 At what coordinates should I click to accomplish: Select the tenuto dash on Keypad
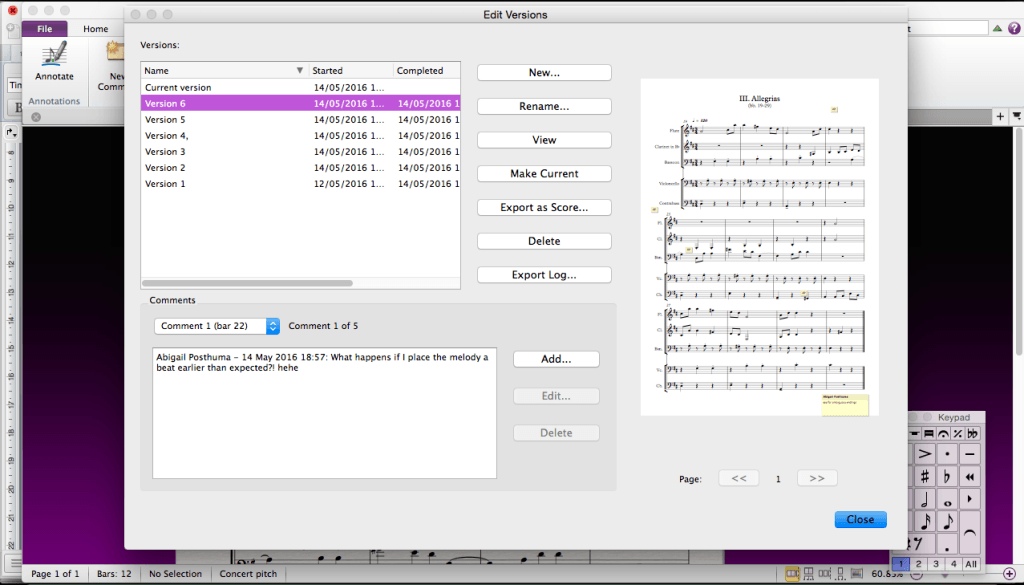(970, 454)
